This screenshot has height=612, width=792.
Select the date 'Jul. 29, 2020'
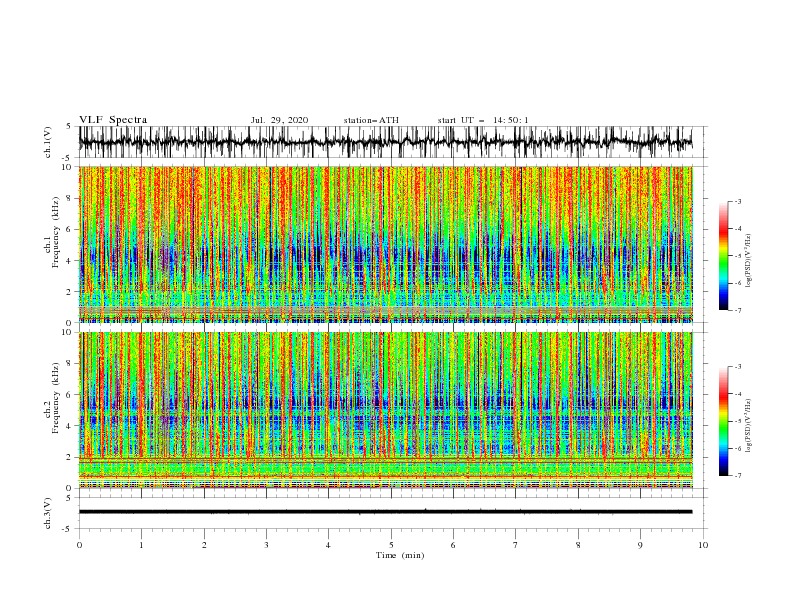[279, 120]
